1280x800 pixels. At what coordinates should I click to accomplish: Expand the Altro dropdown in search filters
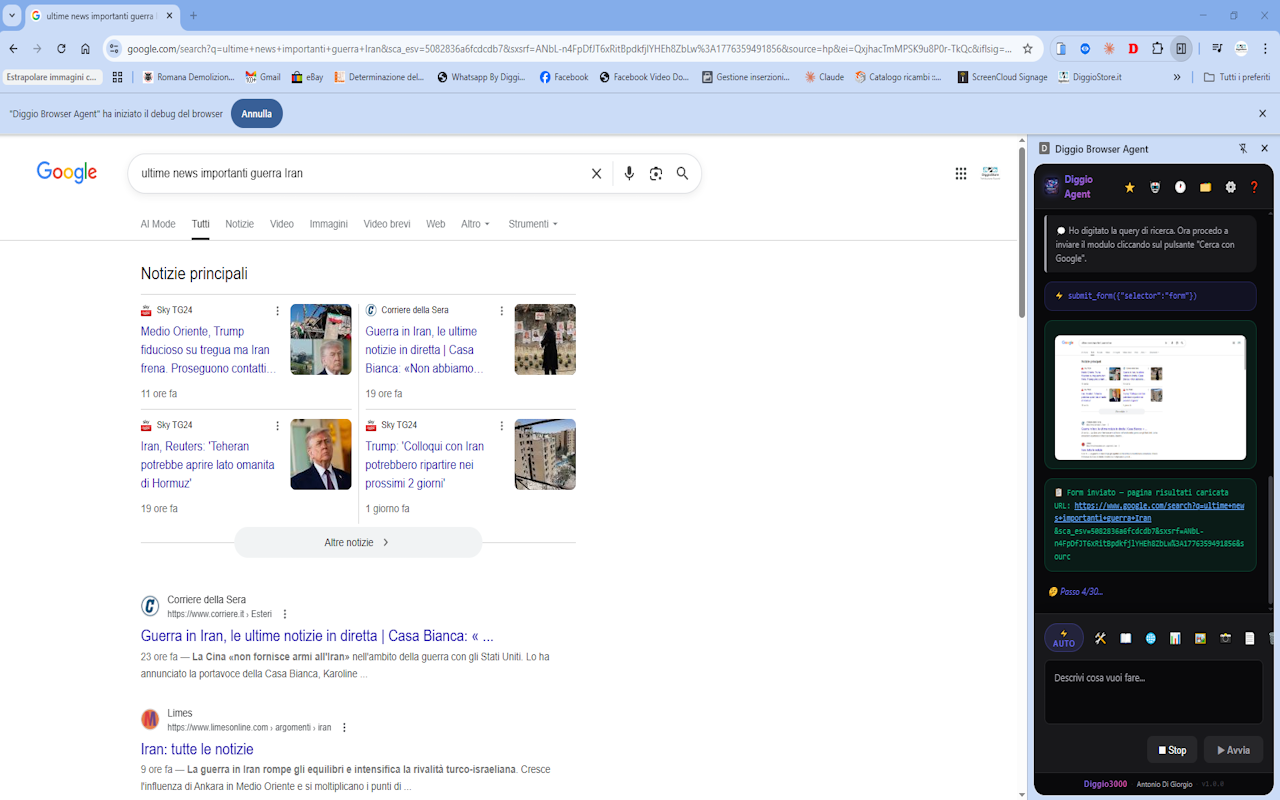(476, 224)
